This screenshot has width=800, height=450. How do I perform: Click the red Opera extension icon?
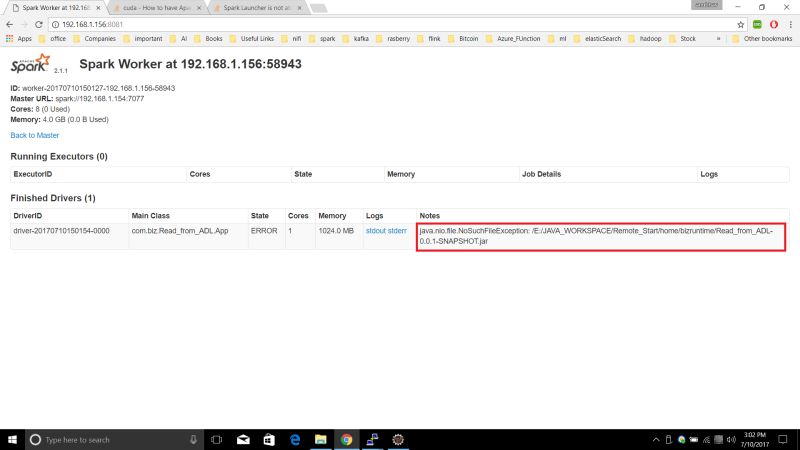[774, 24]
